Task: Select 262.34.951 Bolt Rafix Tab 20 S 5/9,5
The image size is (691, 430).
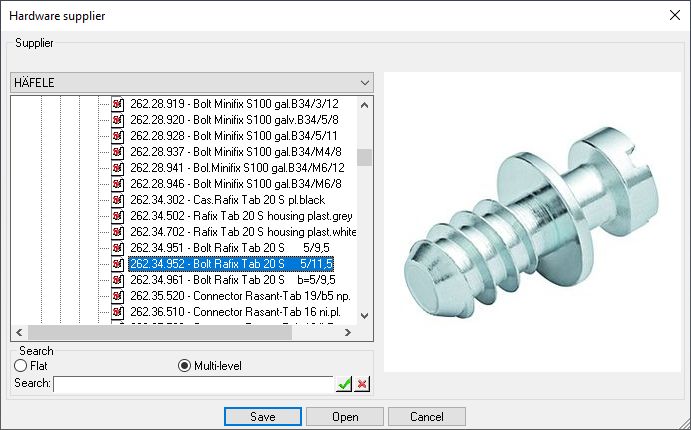Action: pos(230,248)
